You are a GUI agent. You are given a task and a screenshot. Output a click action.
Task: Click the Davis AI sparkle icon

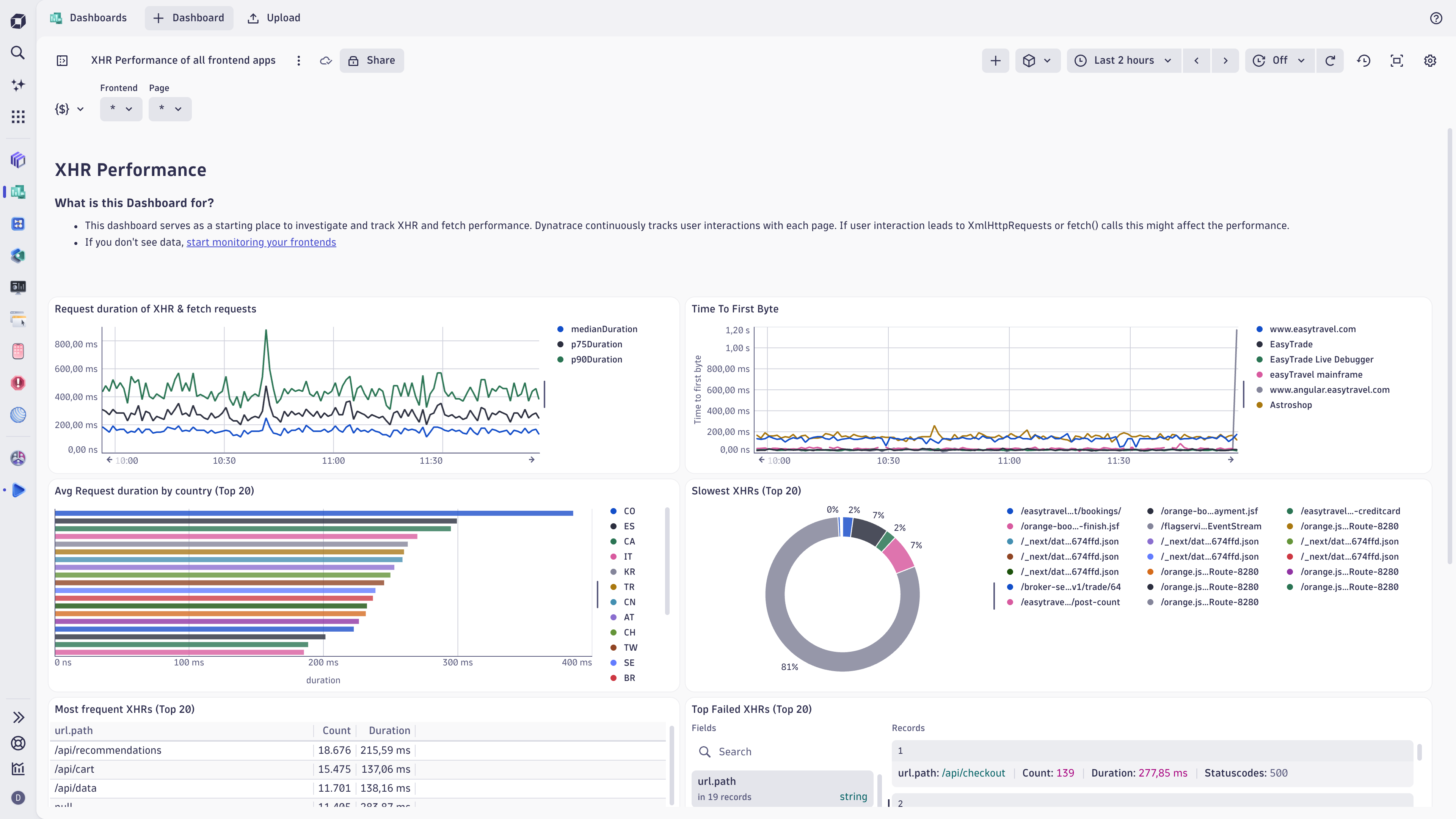pyautogui.click(x=18, y=85)
